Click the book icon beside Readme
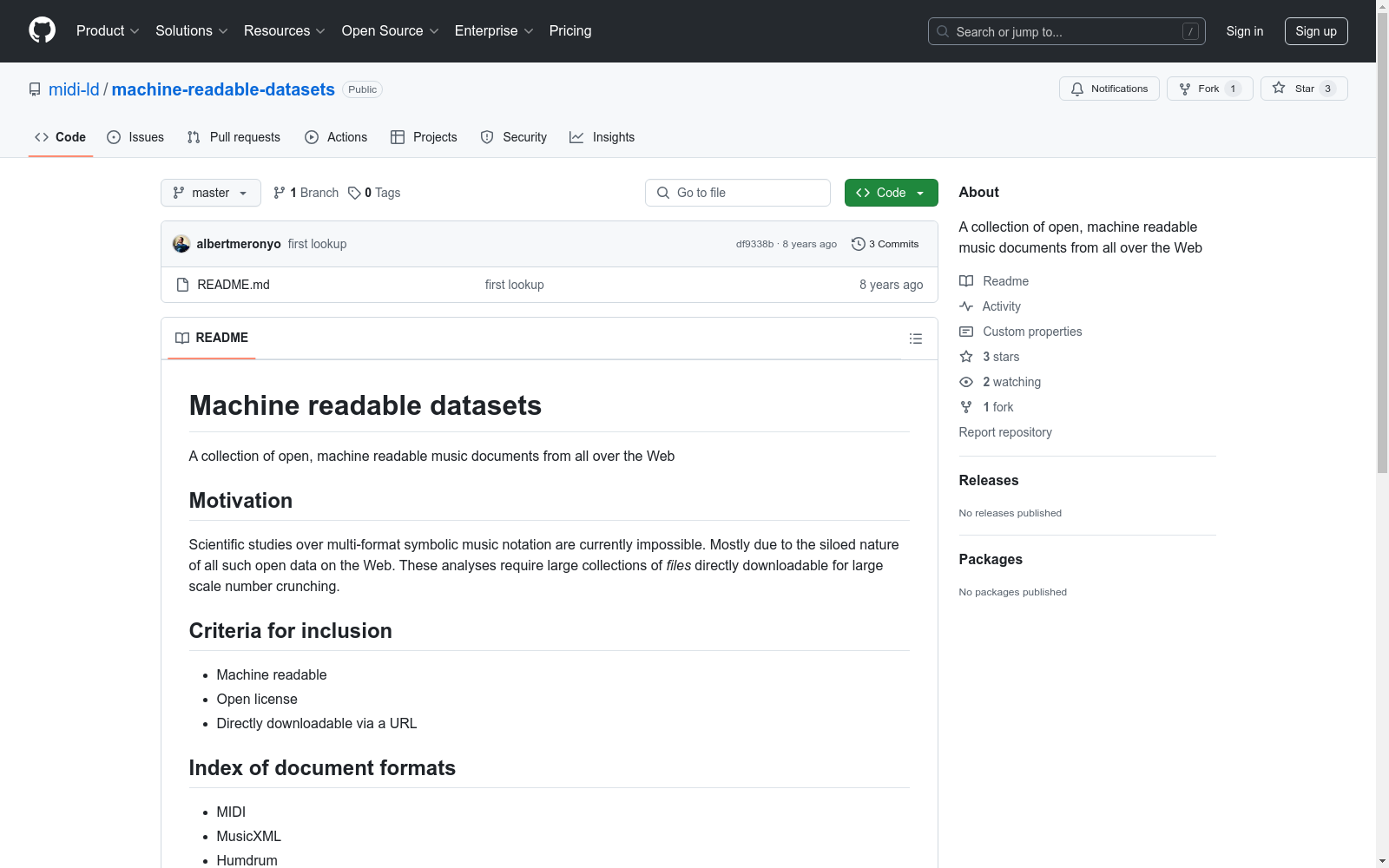The width and height of the screenshot is (1389, 868). coord(966,281)
